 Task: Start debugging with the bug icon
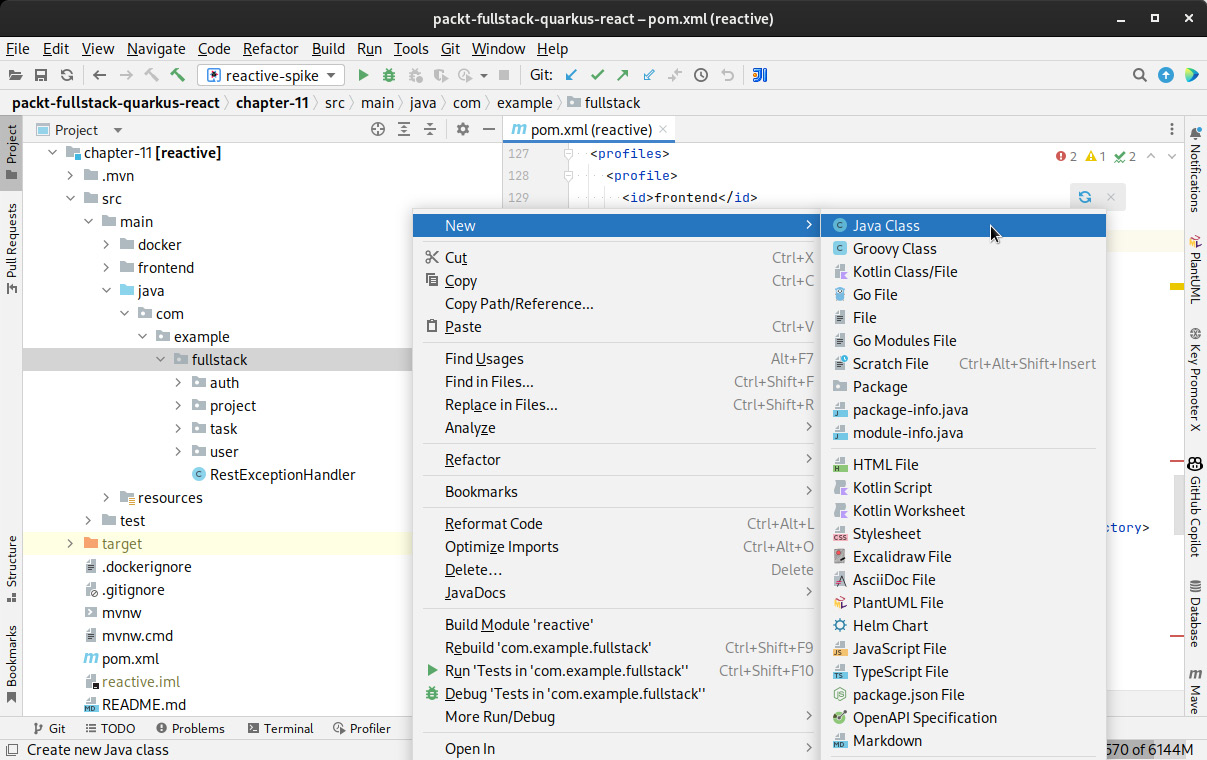pos(389,75)
